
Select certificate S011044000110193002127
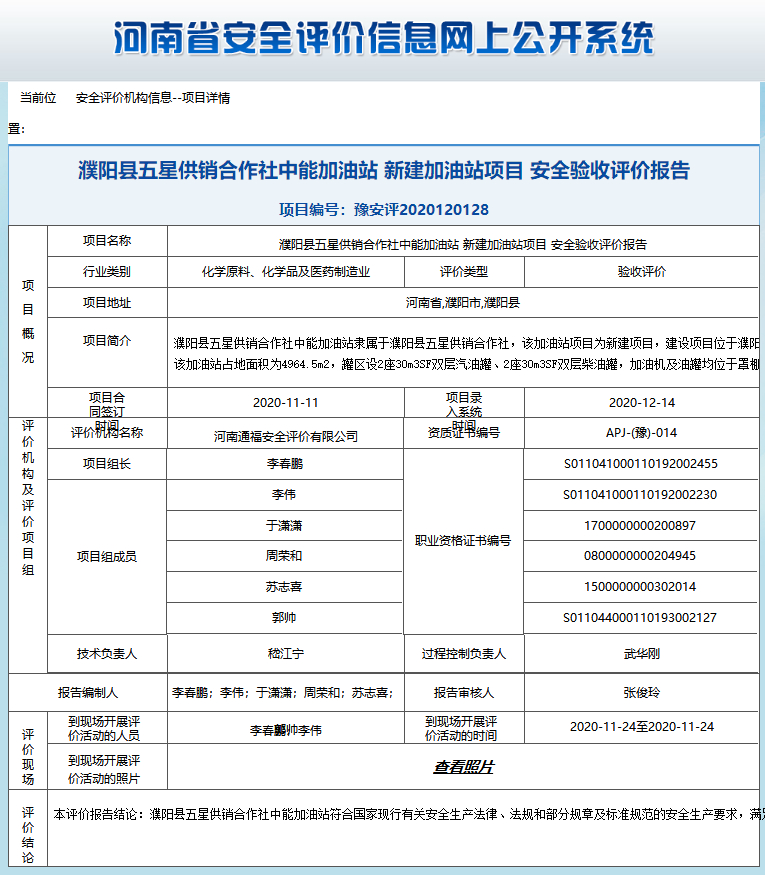click(x=640, y=618)
